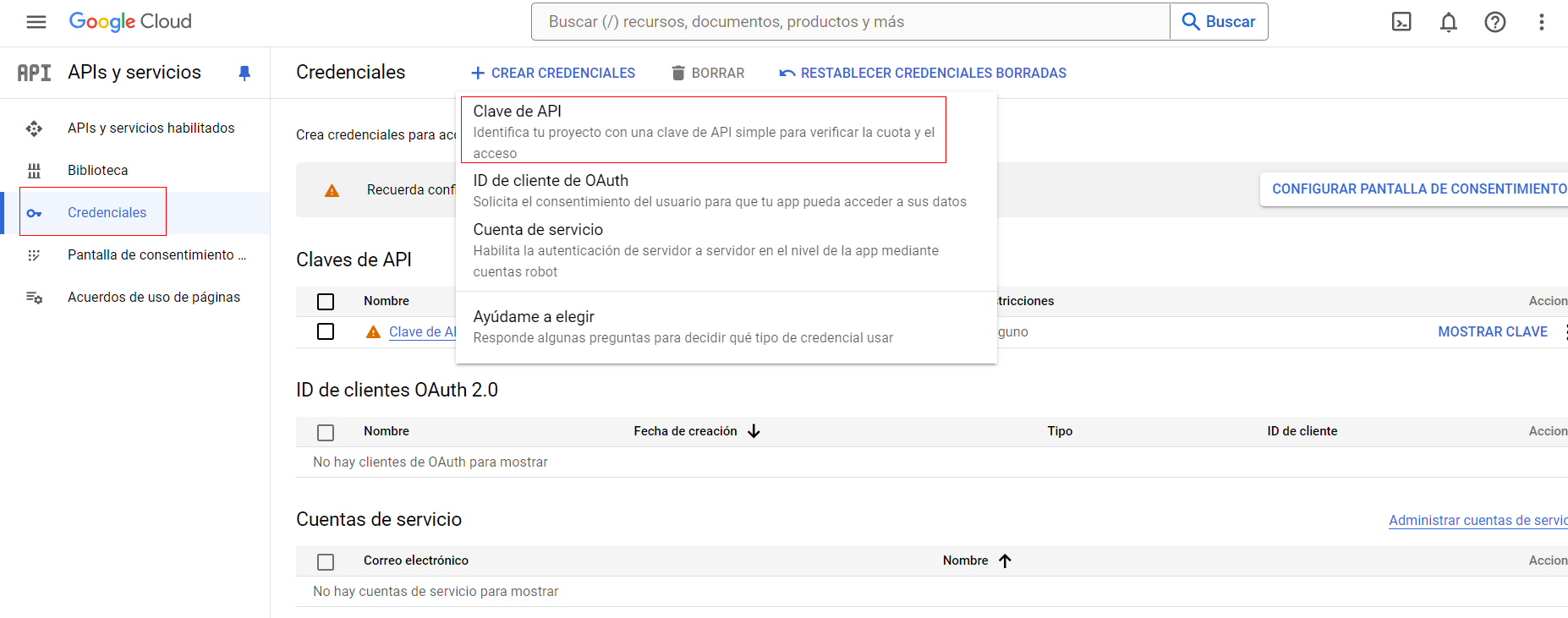Open the notifications bell
Screen dimensions: 1568x618
point(1449,22)
